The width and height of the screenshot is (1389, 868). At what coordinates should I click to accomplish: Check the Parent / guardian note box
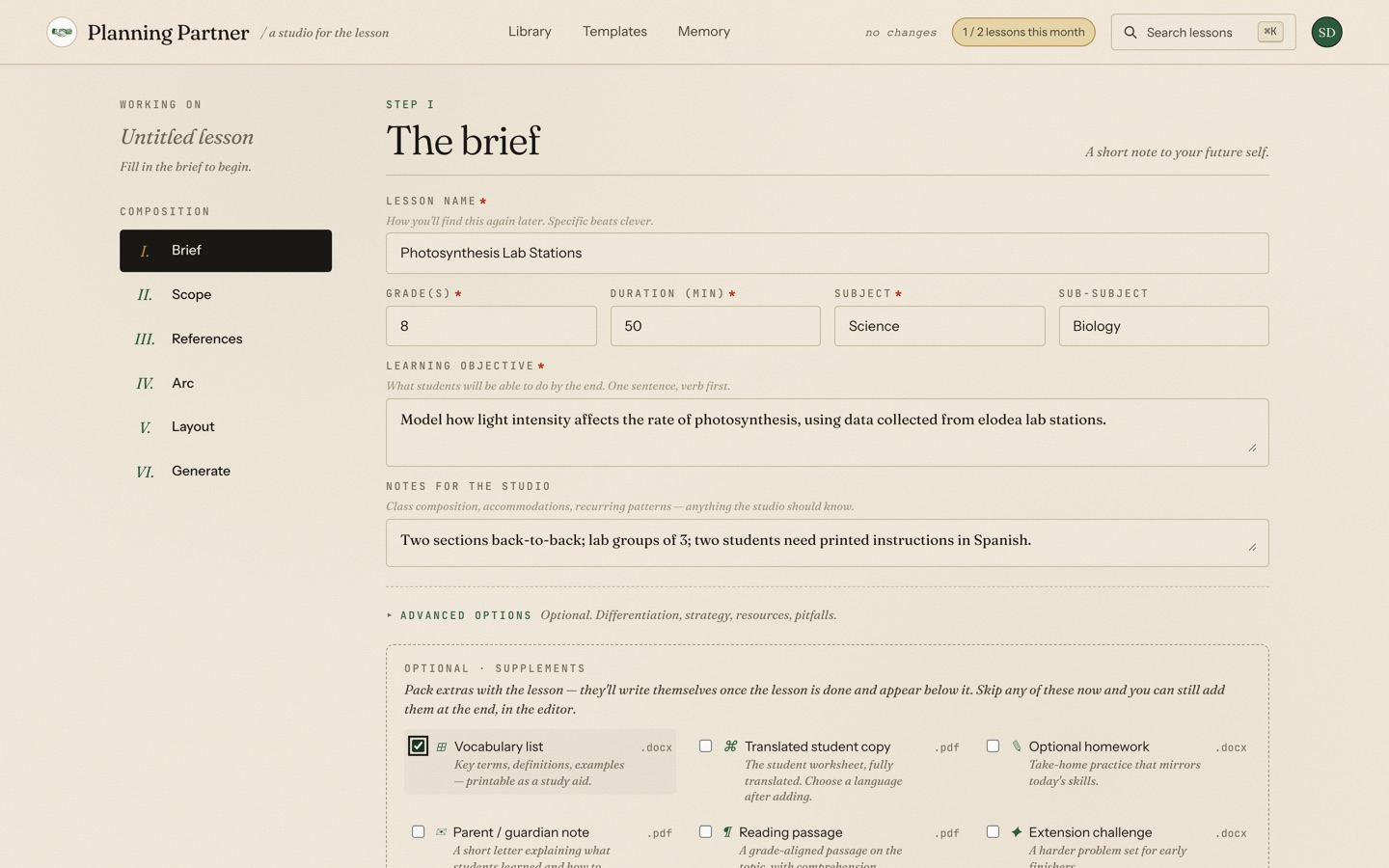coord(418,831)
